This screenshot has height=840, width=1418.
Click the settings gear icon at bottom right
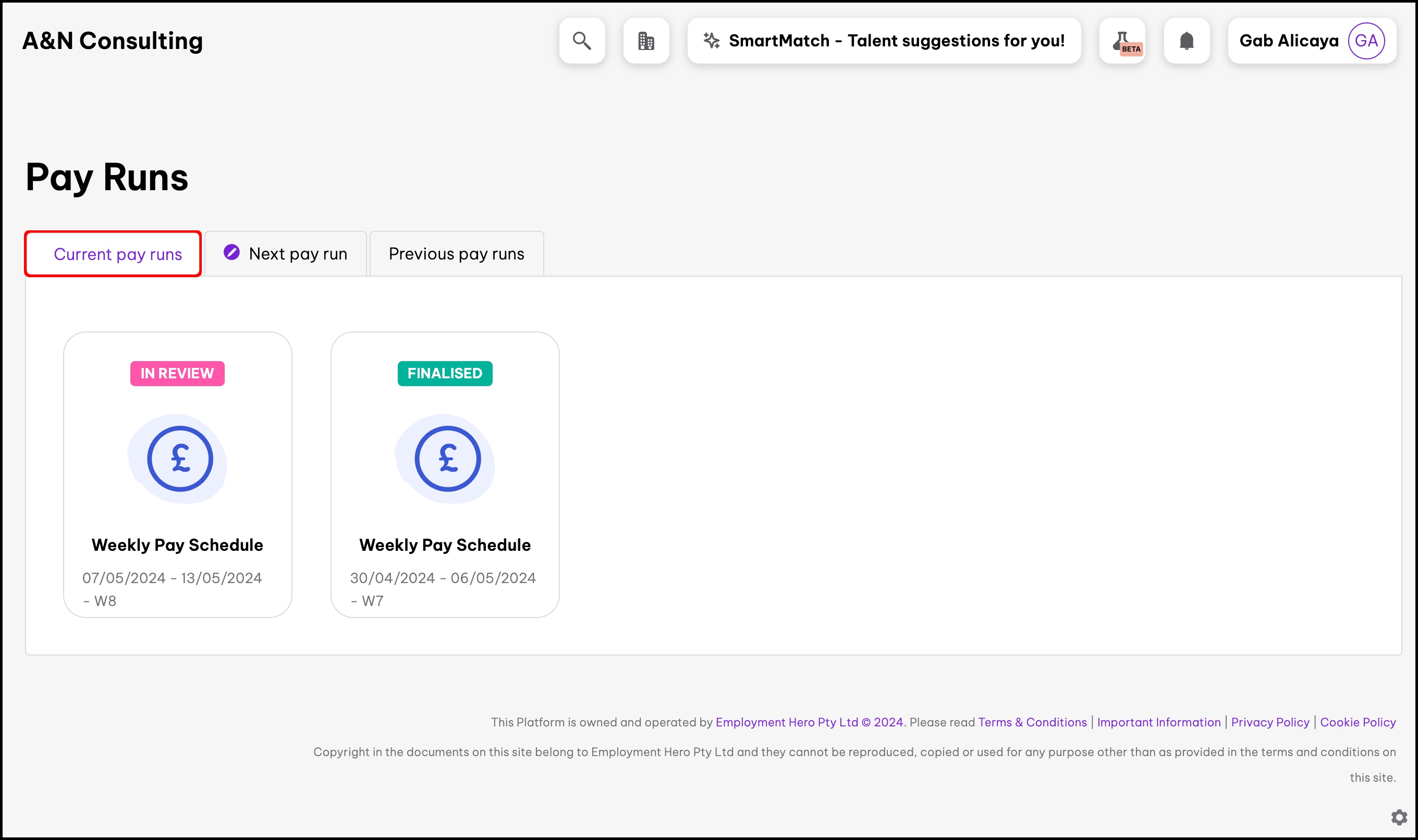pyautogui.click(x=1399, y=817)
